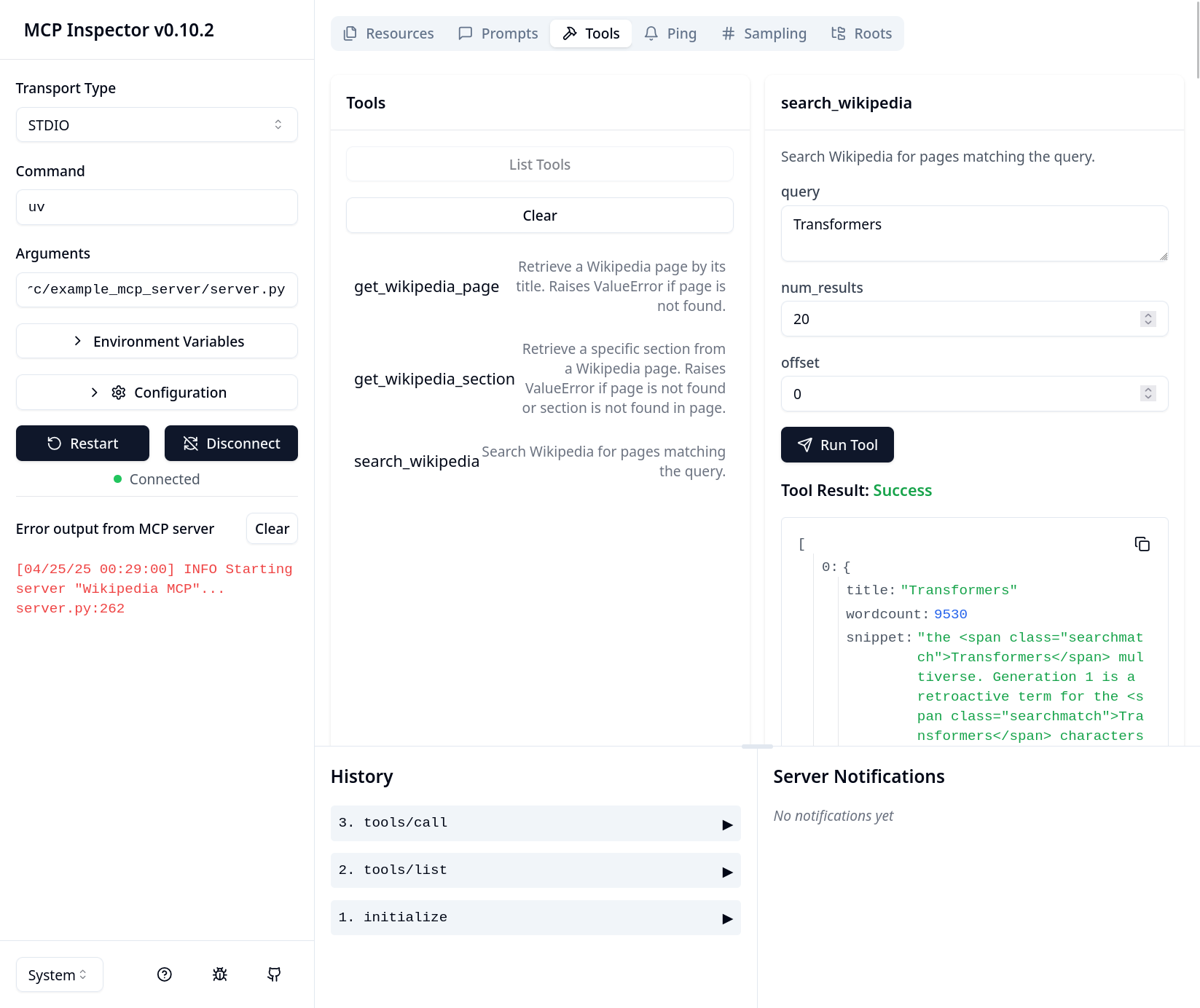The image size is (1200, 1008).
Task: Click into the query text field
Action: click(974, 233)
